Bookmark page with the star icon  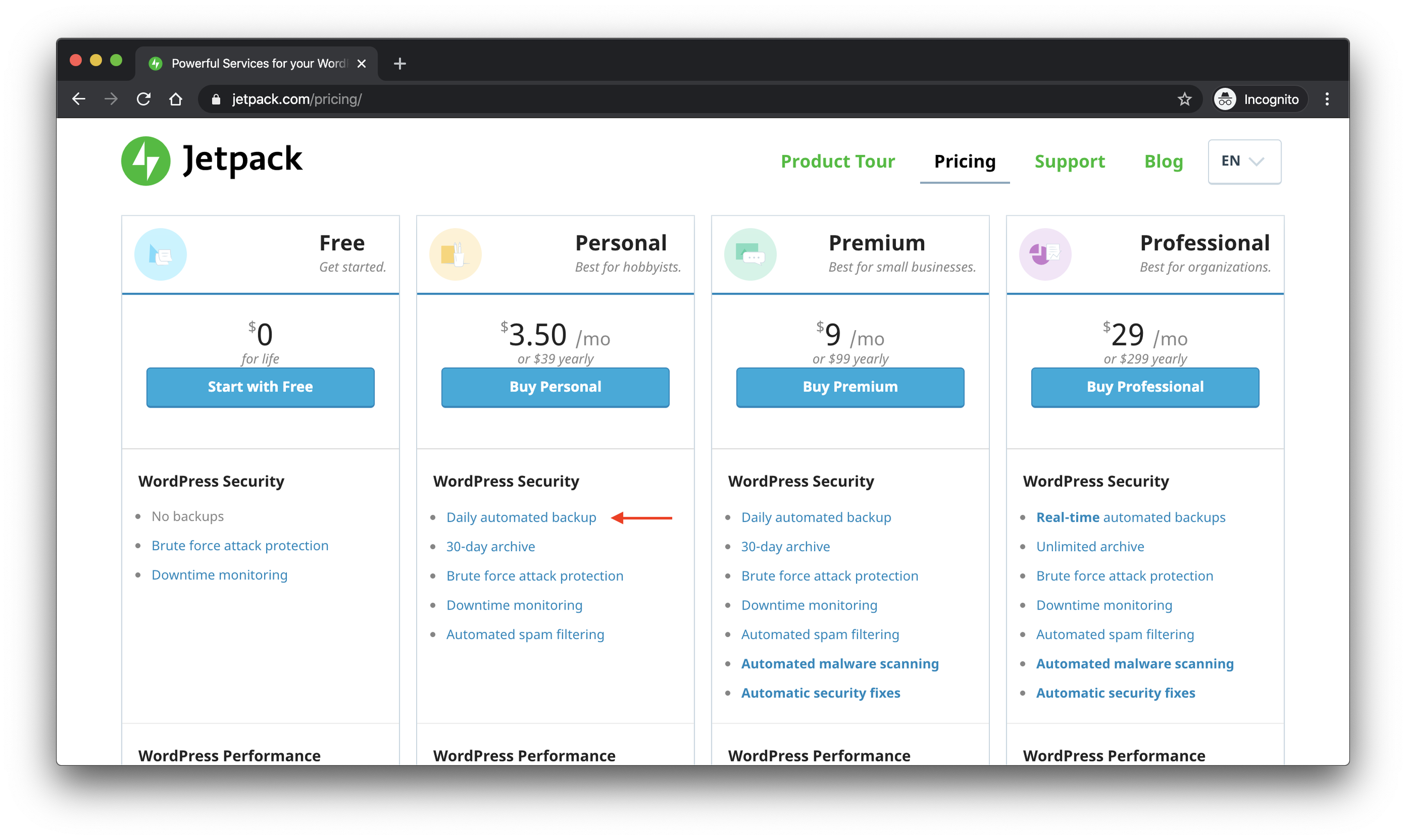(1184, 99)
